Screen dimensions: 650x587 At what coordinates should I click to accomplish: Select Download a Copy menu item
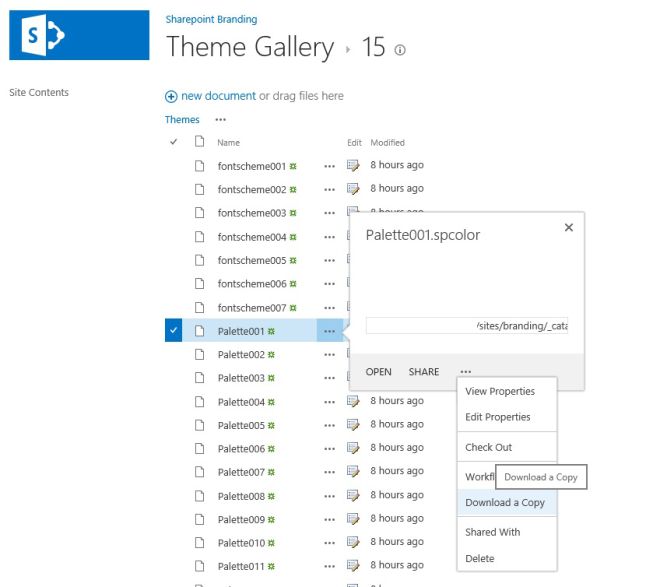coord(505,502)
